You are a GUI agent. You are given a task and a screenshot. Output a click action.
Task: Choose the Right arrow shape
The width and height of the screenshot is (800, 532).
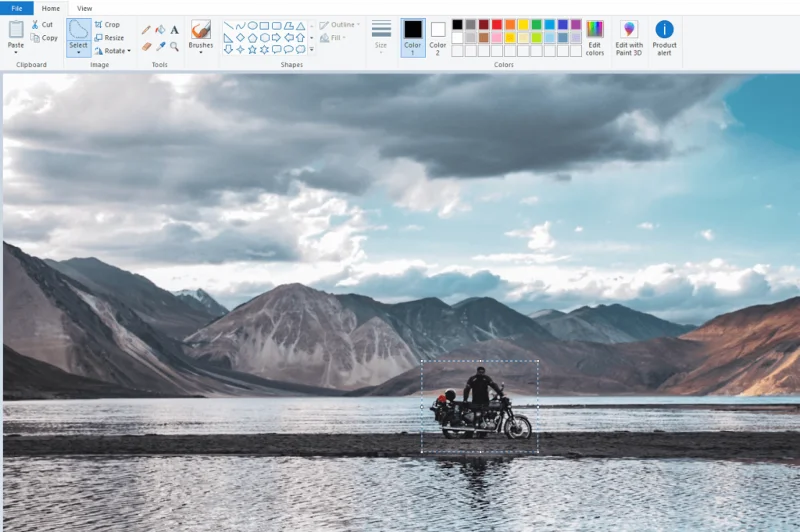tap(277, 38)
